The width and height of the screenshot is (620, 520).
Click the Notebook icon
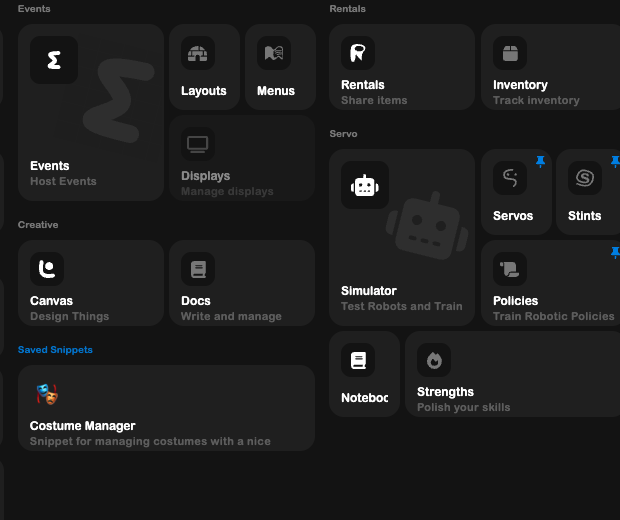(358, 360)
